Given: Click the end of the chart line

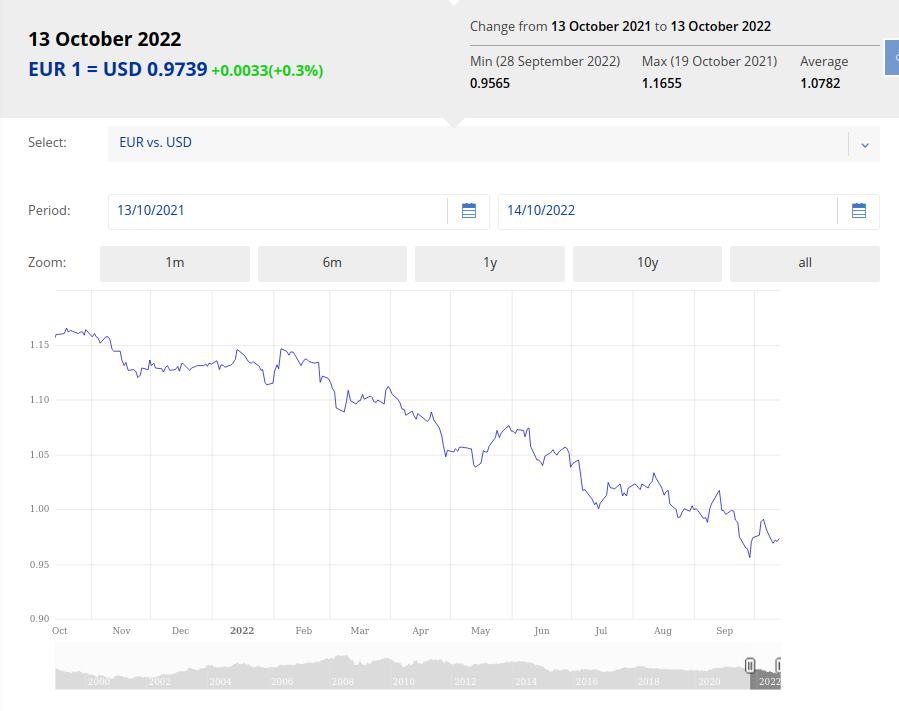Looking at the screenshot, I should pos(779,539).
